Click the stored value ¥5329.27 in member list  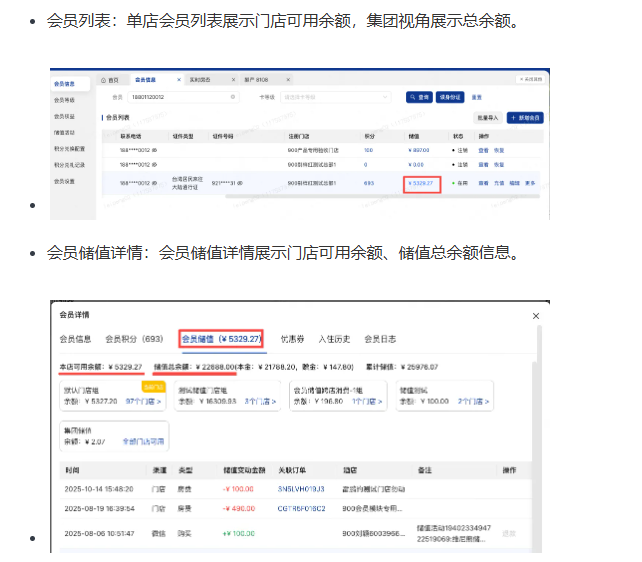point(422,184)
